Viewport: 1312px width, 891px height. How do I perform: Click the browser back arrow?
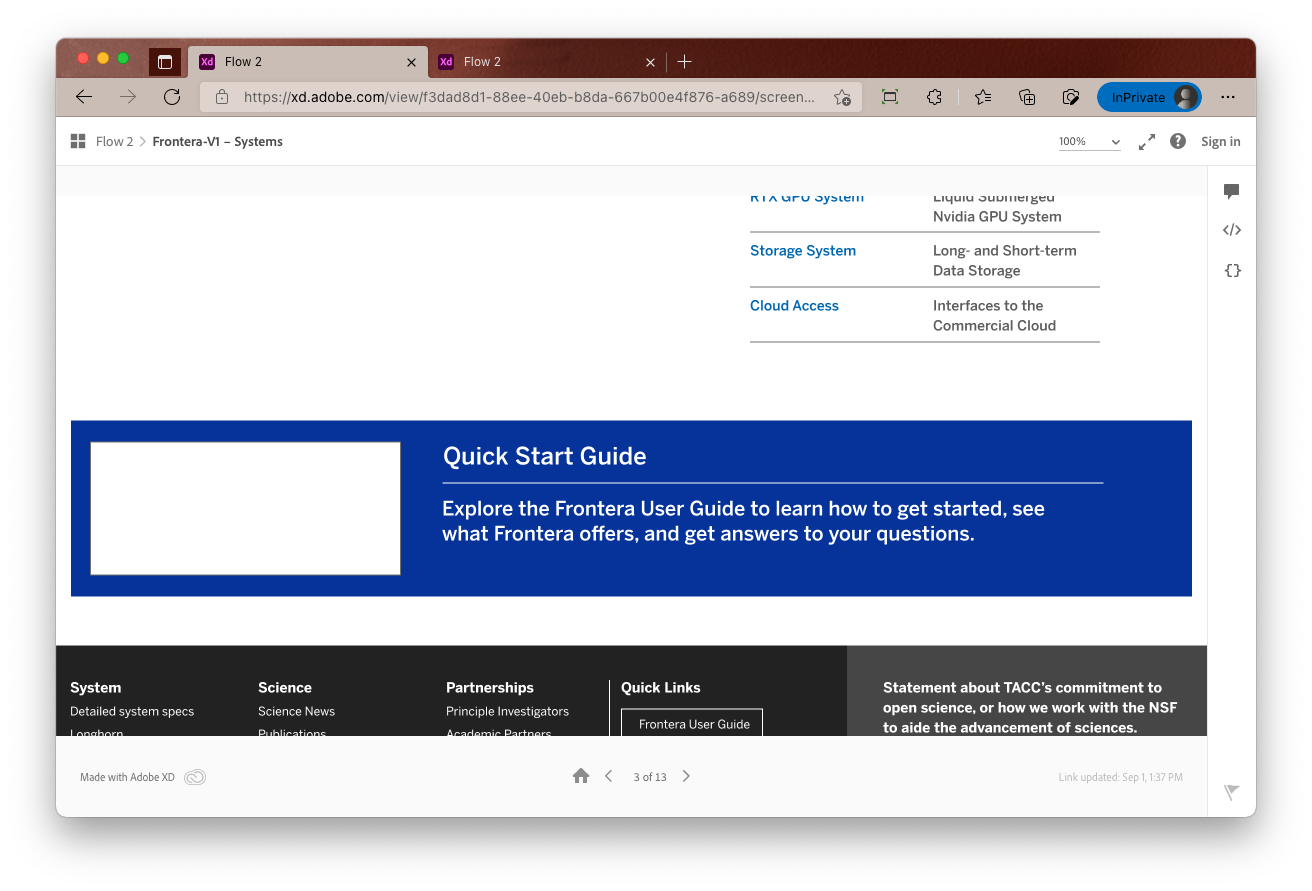point(84,97)
